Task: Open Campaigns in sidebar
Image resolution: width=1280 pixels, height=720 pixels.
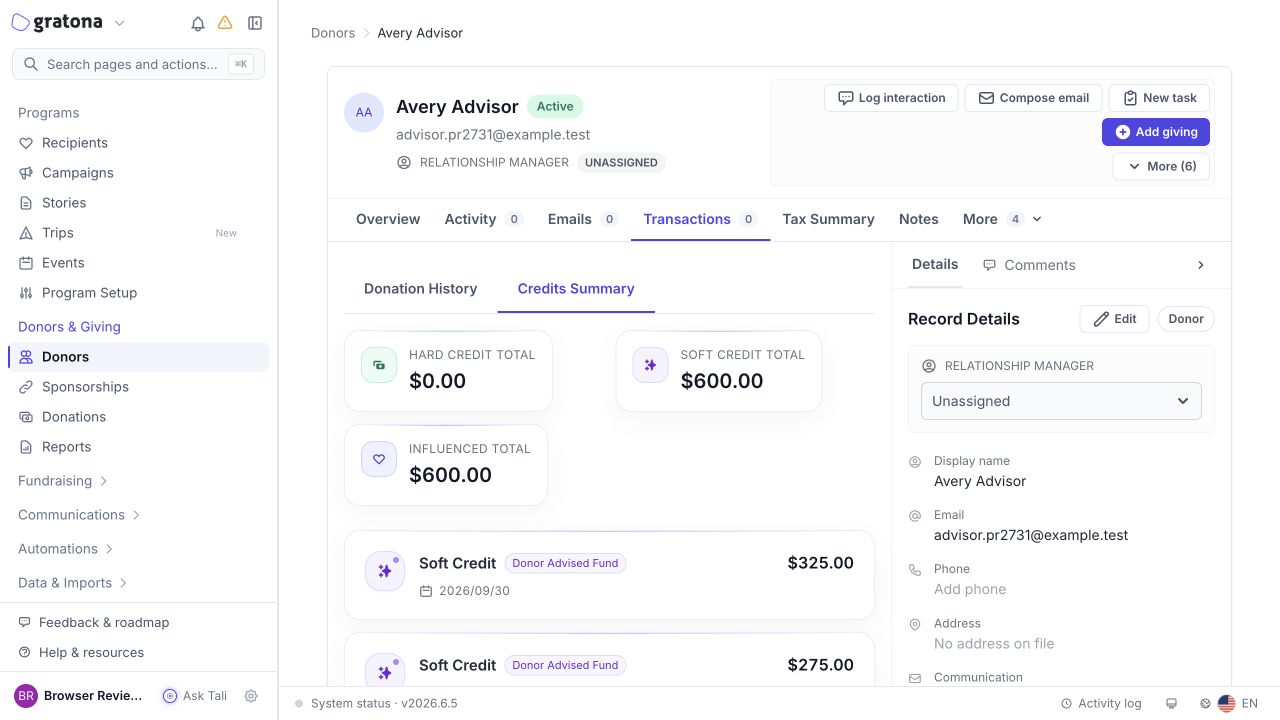Action: click(138, 173)
